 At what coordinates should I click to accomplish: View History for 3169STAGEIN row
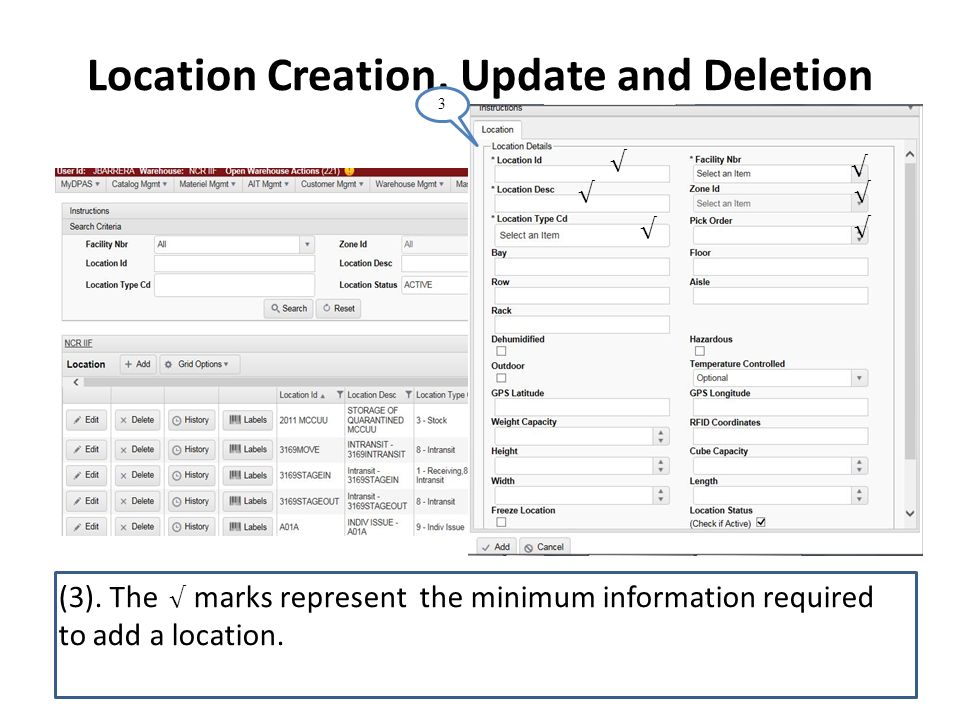190,475
